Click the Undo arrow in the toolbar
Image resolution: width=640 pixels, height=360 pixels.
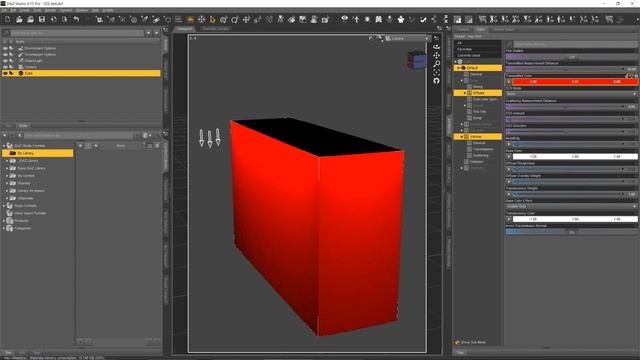pyautogui.click(x=76, y=19)
